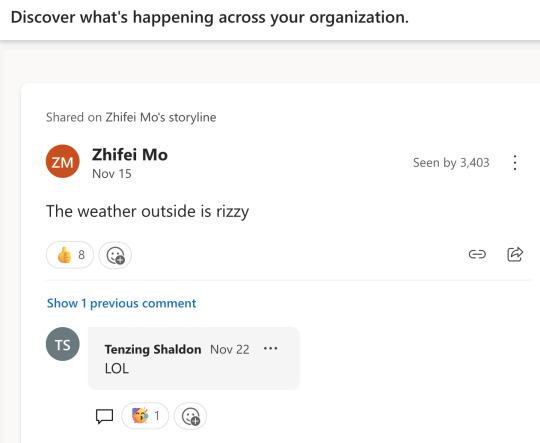Open comment via Nov 22 timestamp
540x443 pixels.
[x=230, y=349]
